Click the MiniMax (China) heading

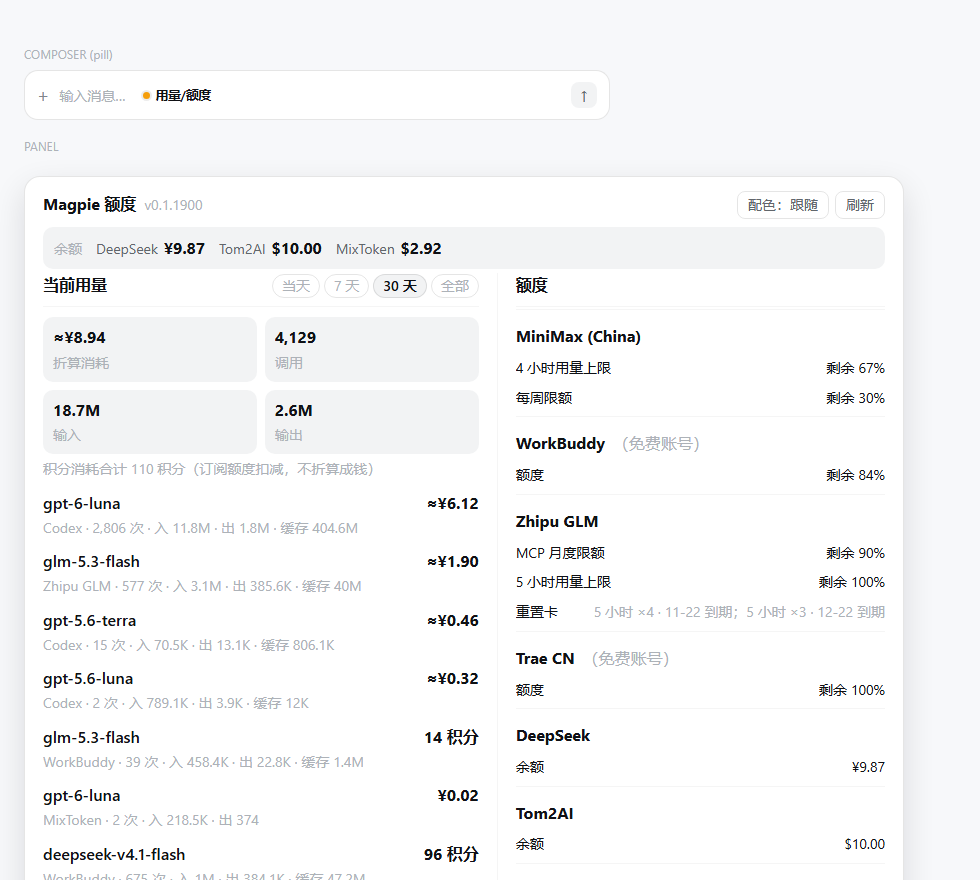tap(578, 337)
